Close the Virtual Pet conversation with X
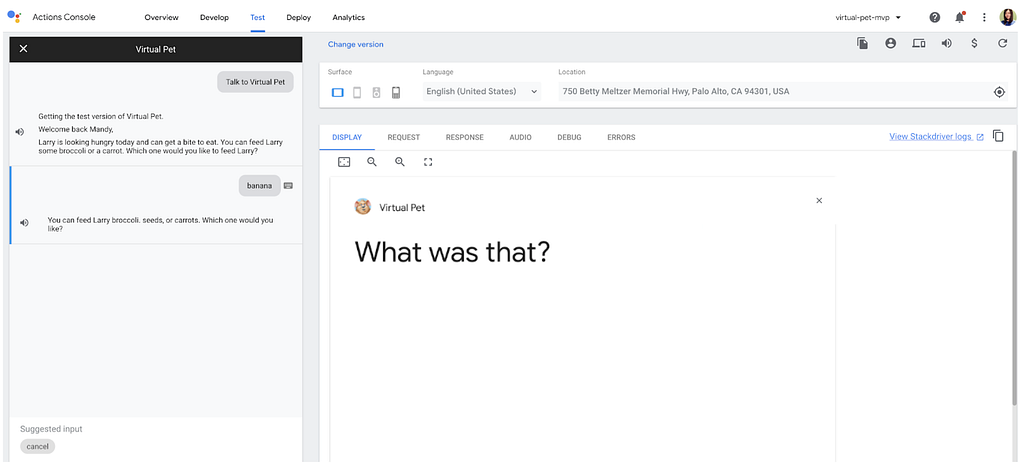 click(x=24, y=49)
